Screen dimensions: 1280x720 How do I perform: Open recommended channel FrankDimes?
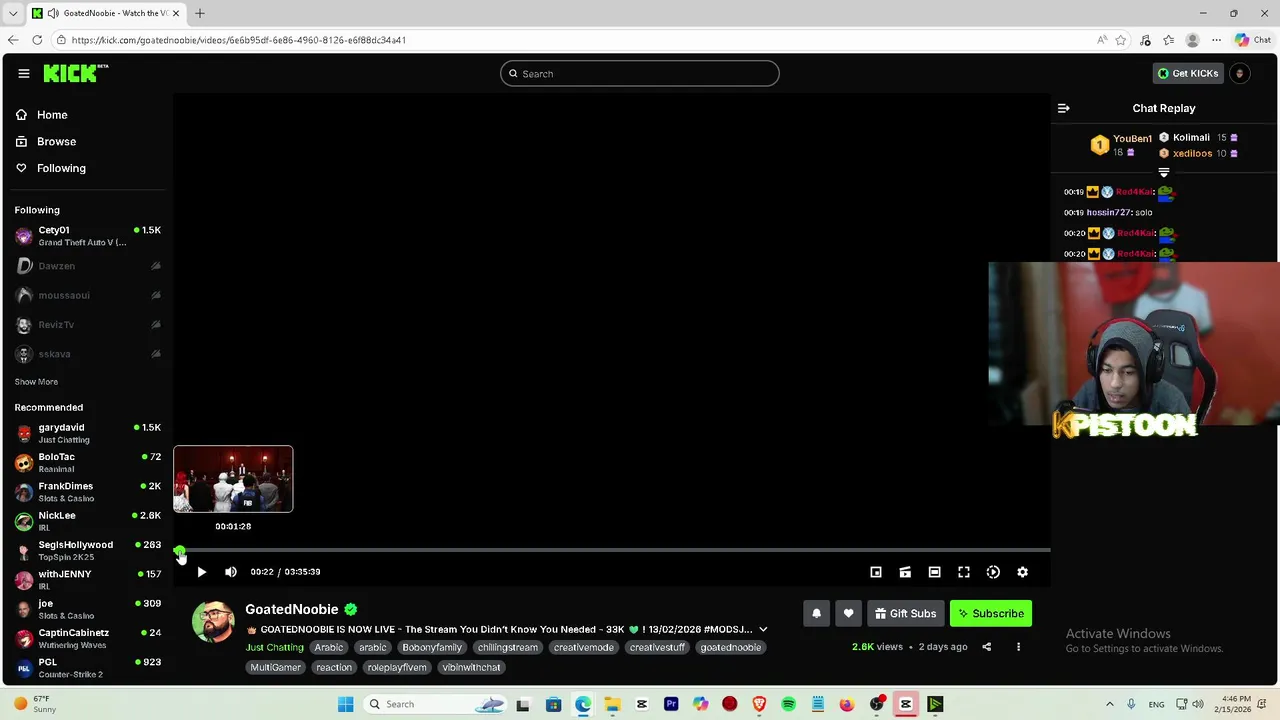(x=88, y=492)
